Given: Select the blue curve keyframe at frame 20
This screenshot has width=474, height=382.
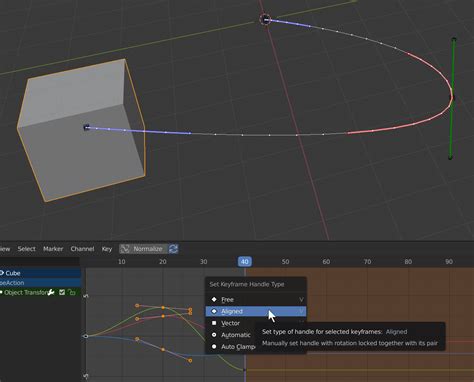Looking at the screenshot, I should (163, 349).
